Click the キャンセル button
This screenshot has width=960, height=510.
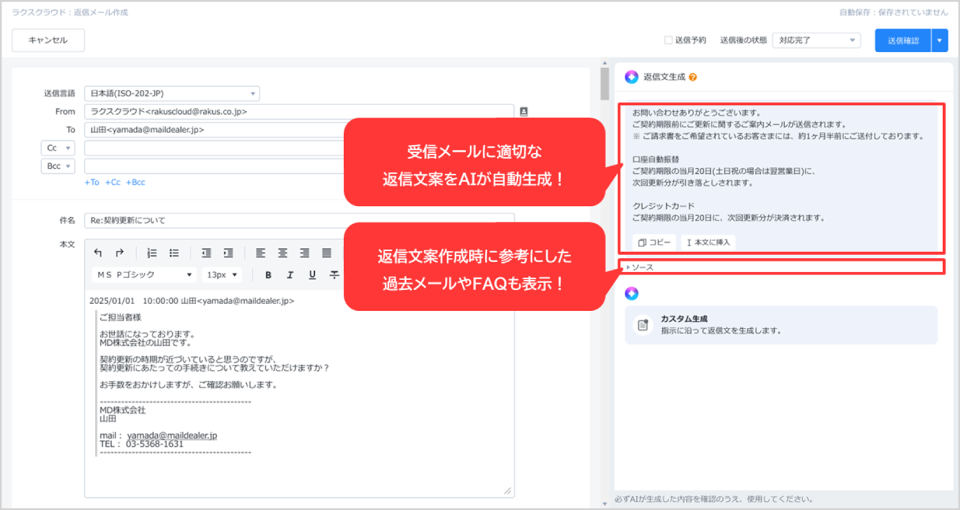48,40
